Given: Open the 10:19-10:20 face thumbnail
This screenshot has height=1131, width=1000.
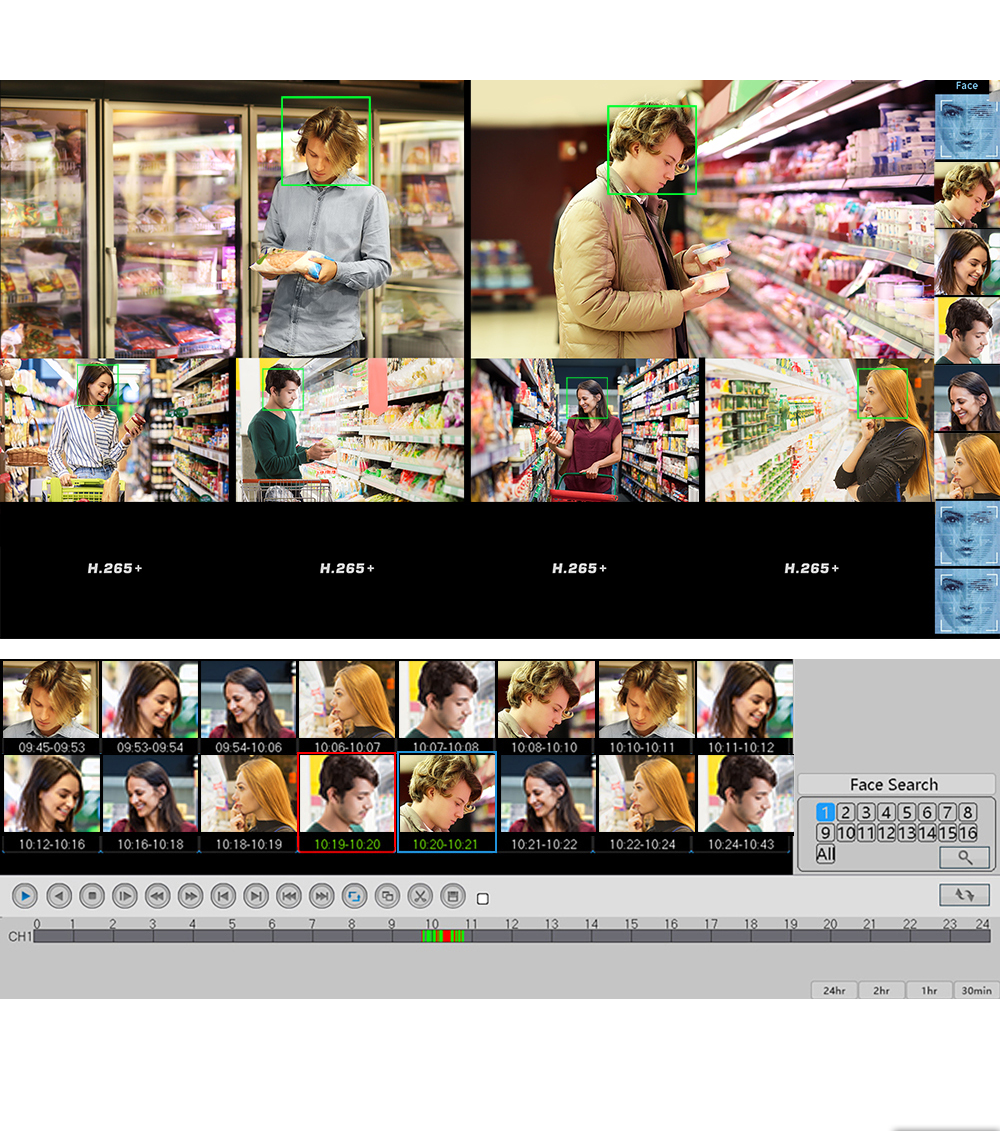Looking at the screenshot, I should (x=347, y=802).
